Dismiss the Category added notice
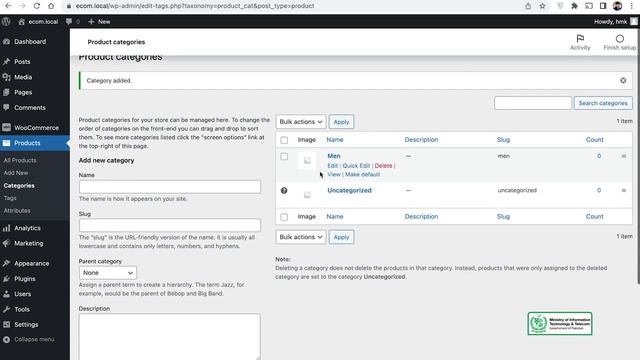 (623, 80)
